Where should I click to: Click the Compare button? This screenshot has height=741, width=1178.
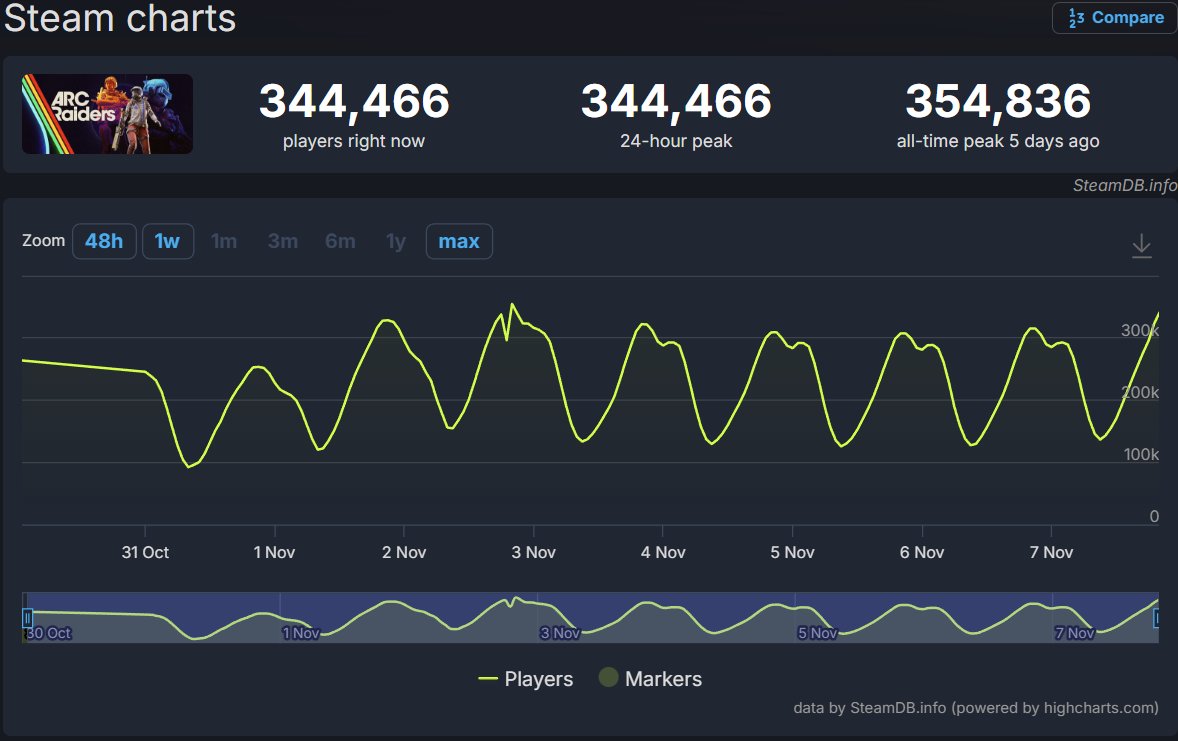point(1115,18)
